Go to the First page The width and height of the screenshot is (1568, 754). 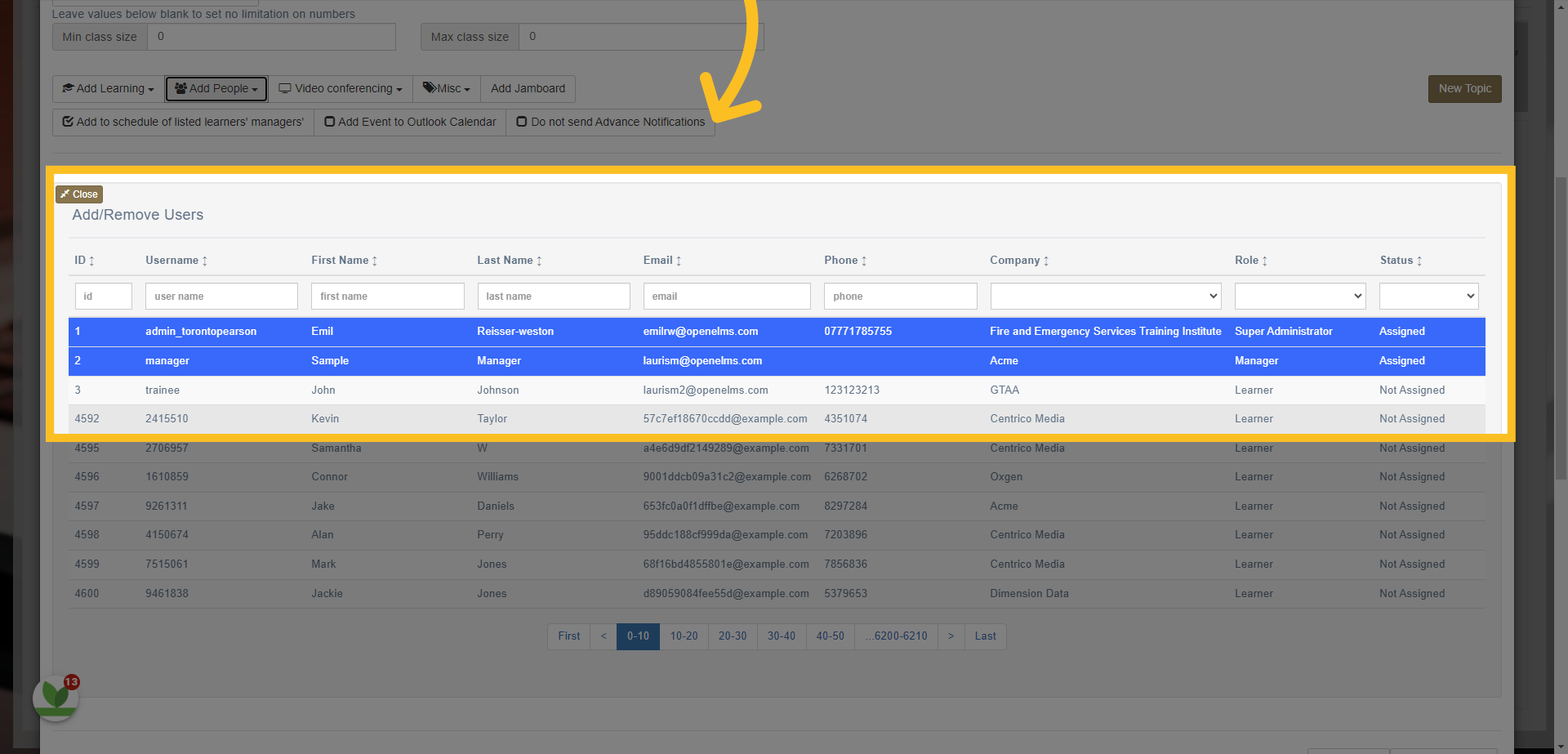pos(569,636)
